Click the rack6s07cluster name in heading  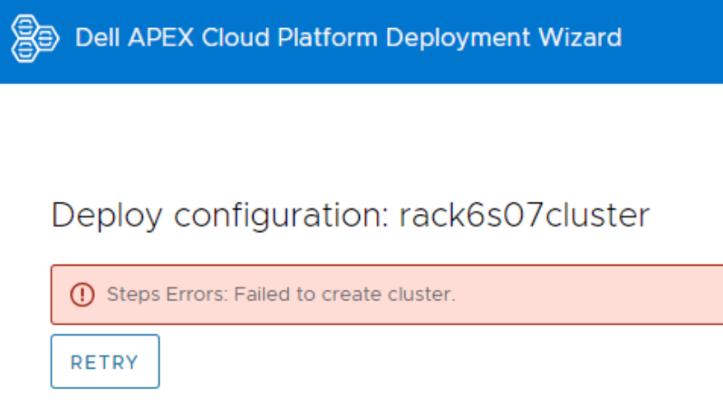525,216
